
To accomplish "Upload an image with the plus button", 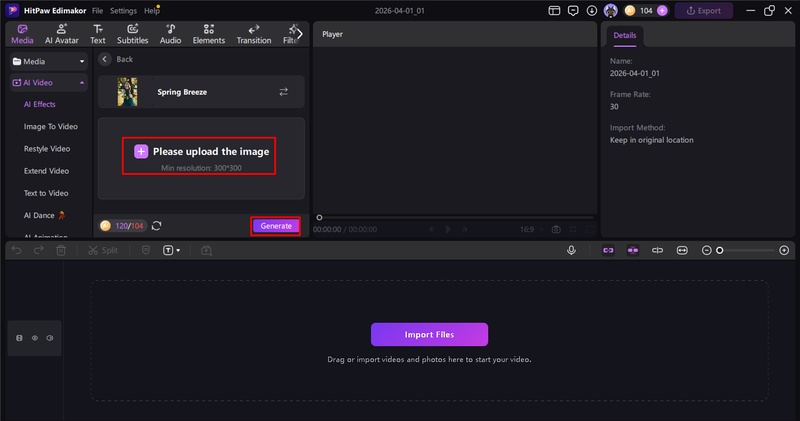I will (x=141, y=151).
